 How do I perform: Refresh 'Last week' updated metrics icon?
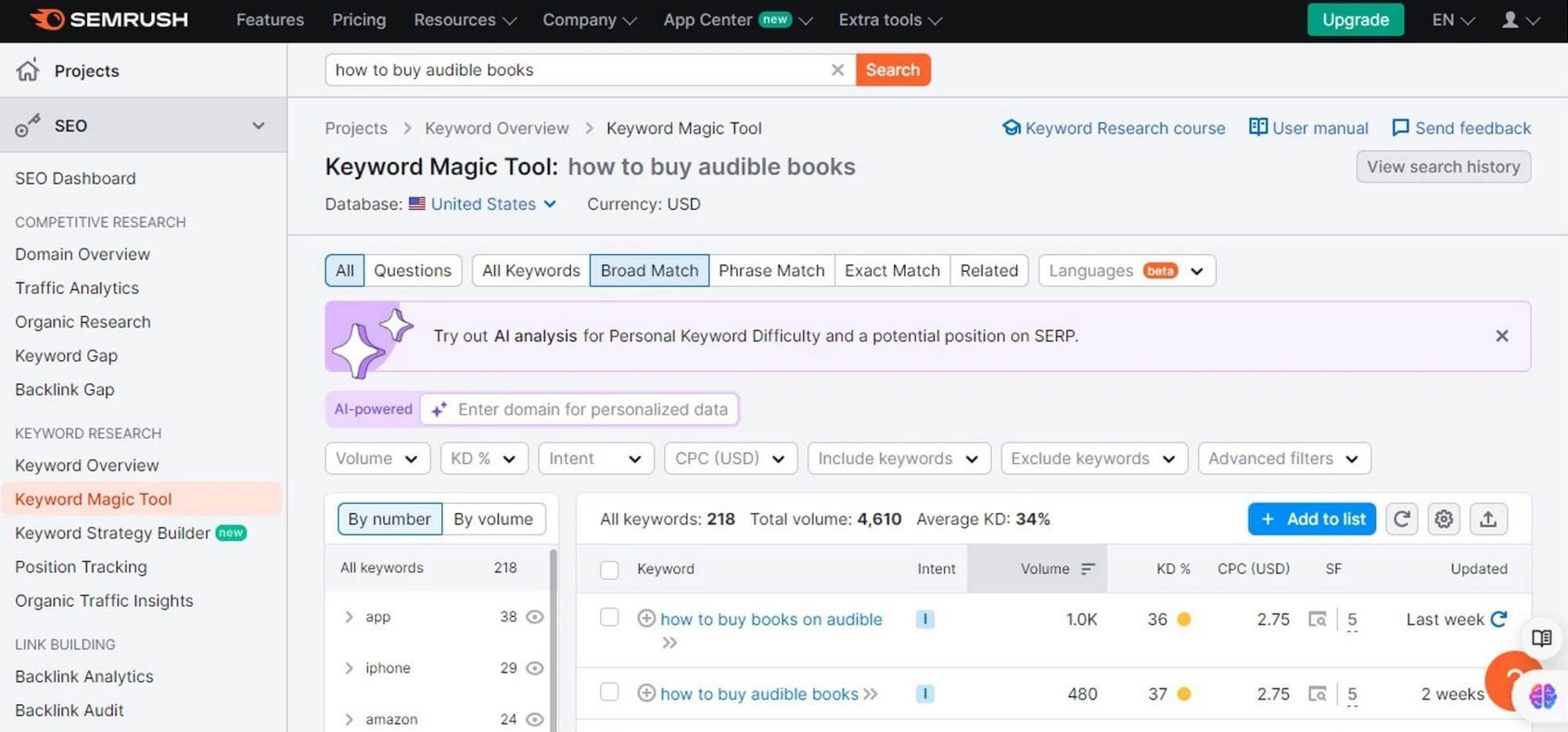(x=1498, y=619)
